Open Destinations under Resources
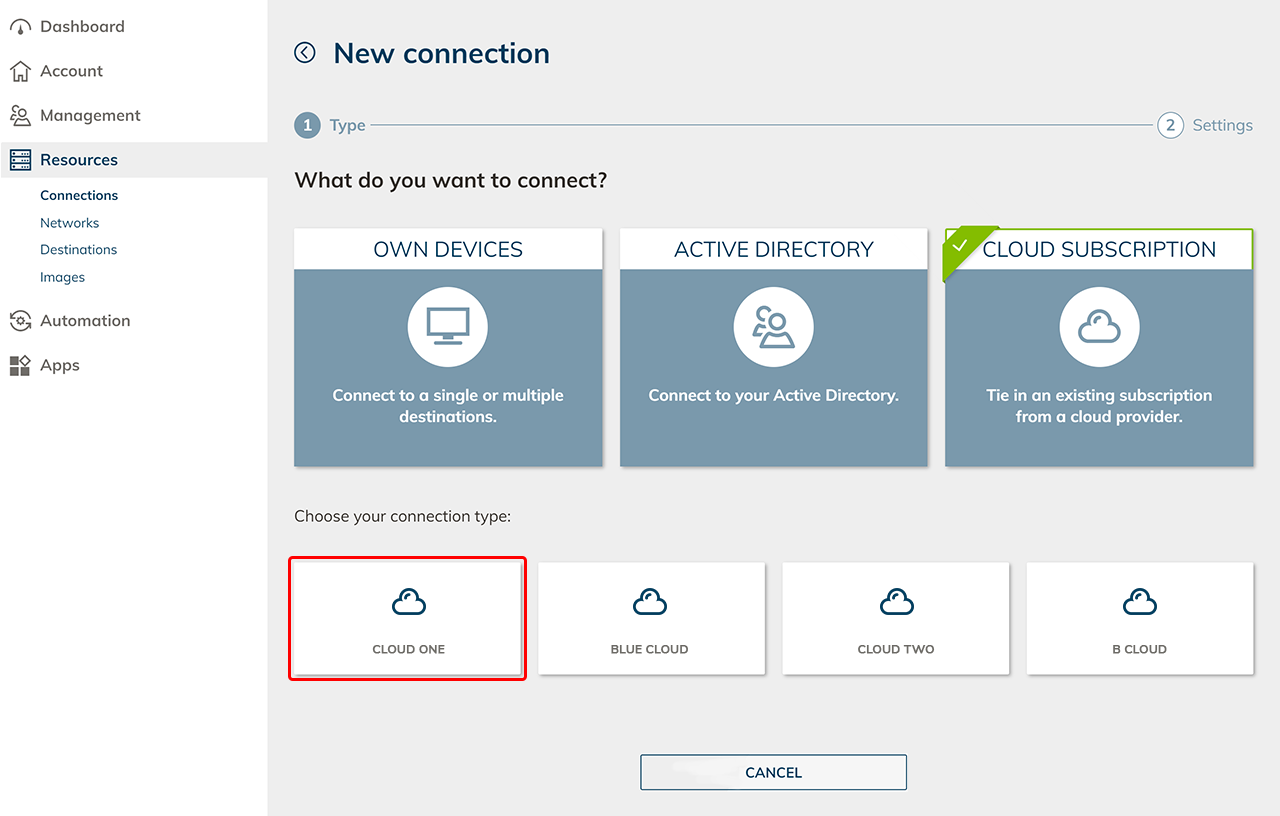Screen dimensions: 1280x816 [x=78, y=250]
